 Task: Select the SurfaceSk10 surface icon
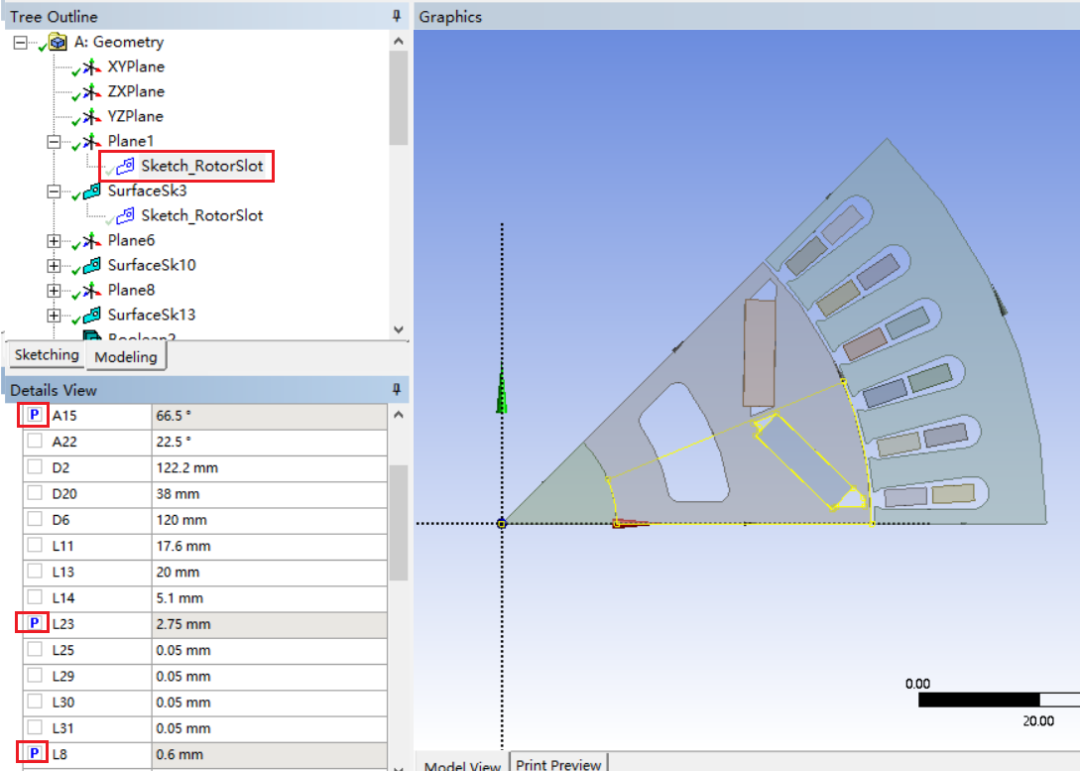[x=92, y=265]
